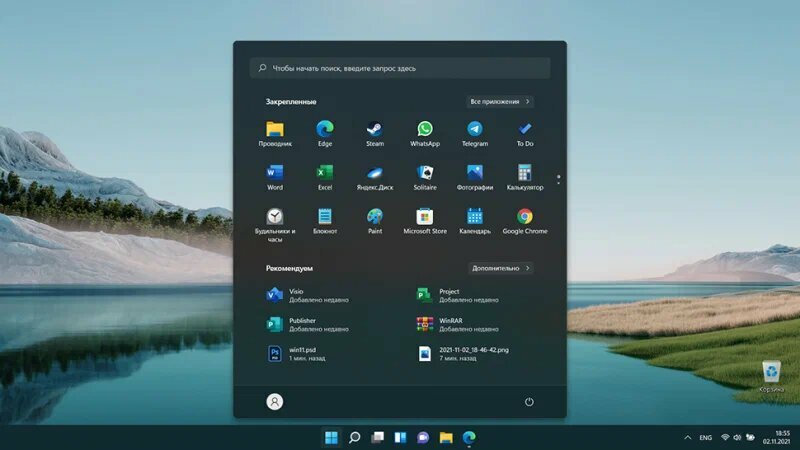Click the Дополнительно button

pos(501,268)
